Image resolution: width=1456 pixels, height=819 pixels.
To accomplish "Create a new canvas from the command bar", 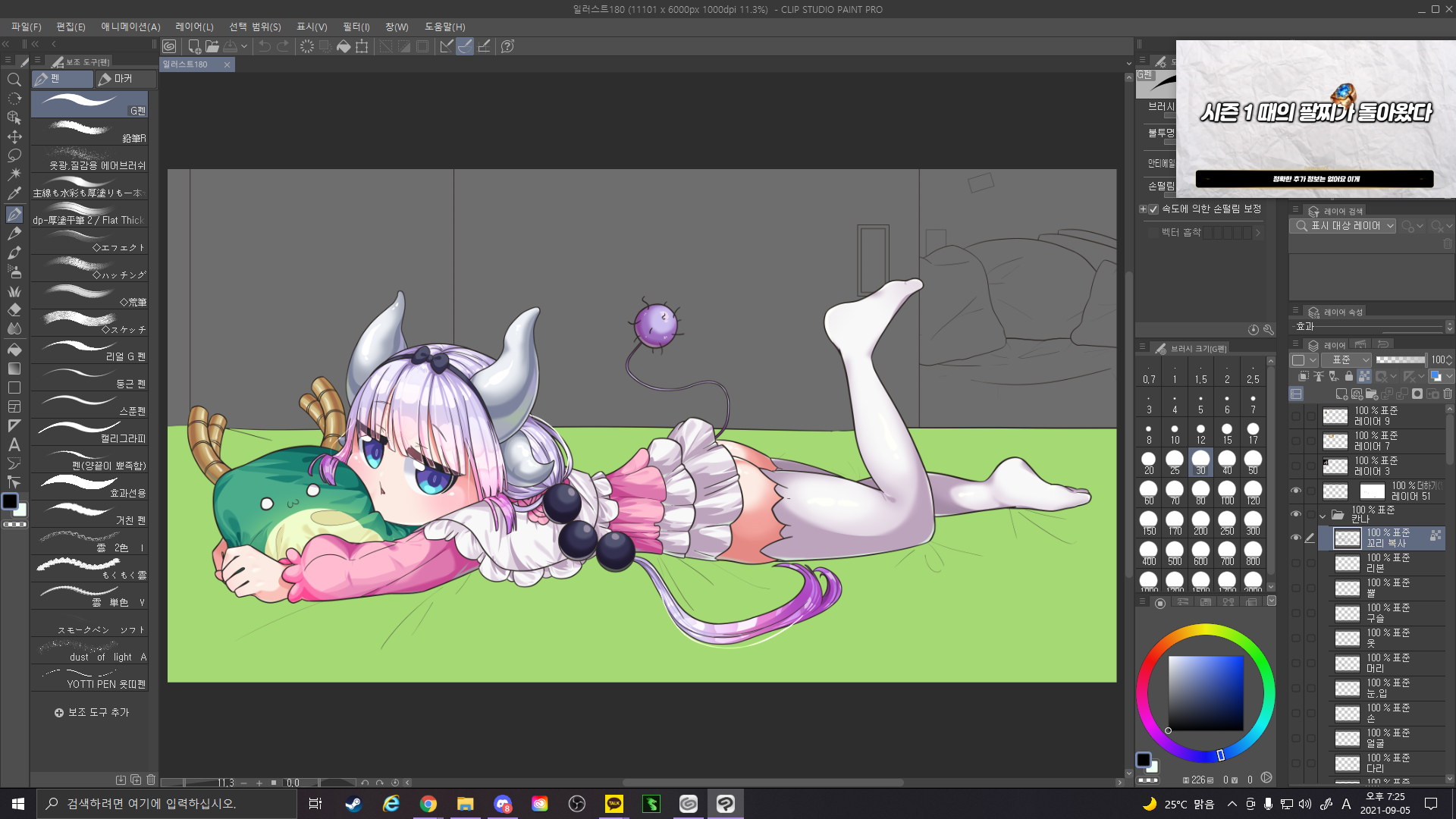I will (194, 46).
